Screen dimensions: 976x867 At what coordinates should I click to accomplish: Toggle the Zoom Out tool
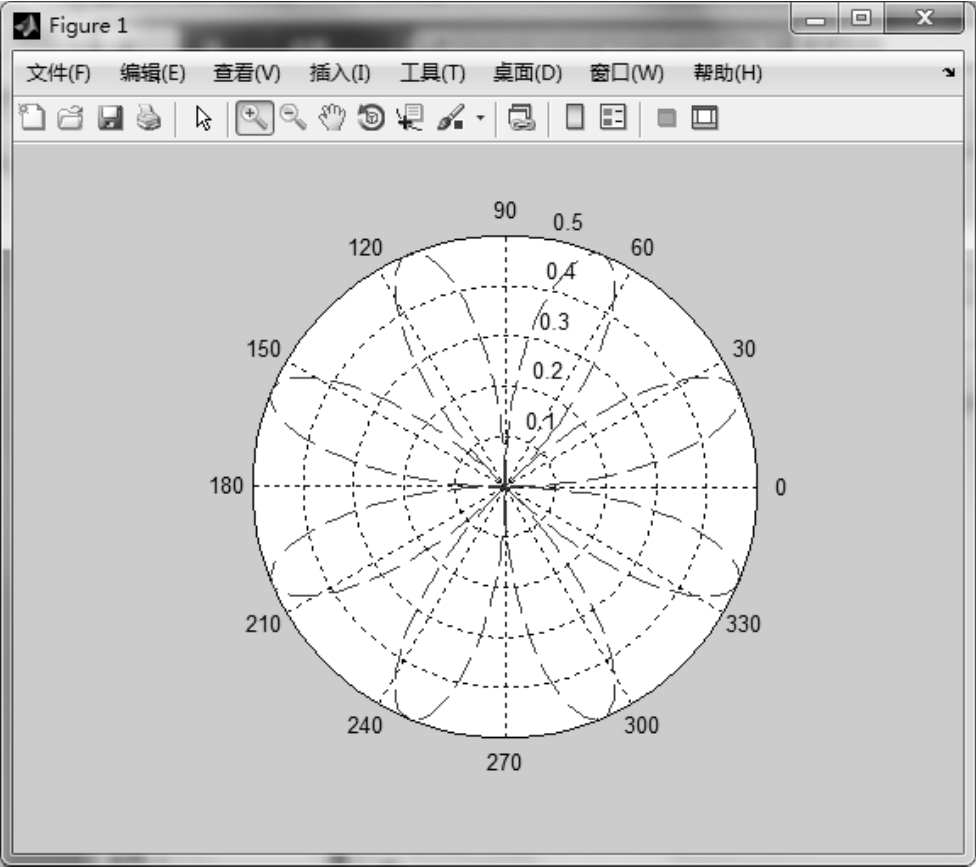292,118
